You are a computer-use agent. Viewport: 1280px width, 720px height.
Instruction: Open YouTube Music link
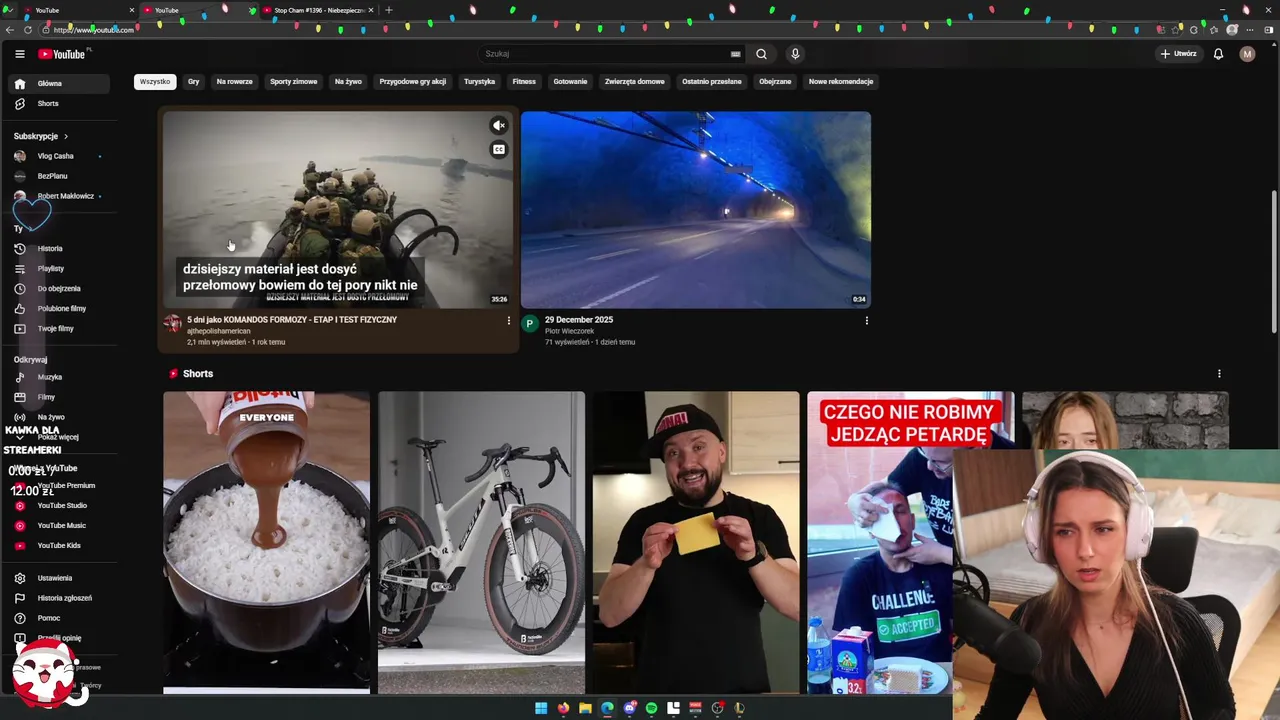click(x=60, y=526)
